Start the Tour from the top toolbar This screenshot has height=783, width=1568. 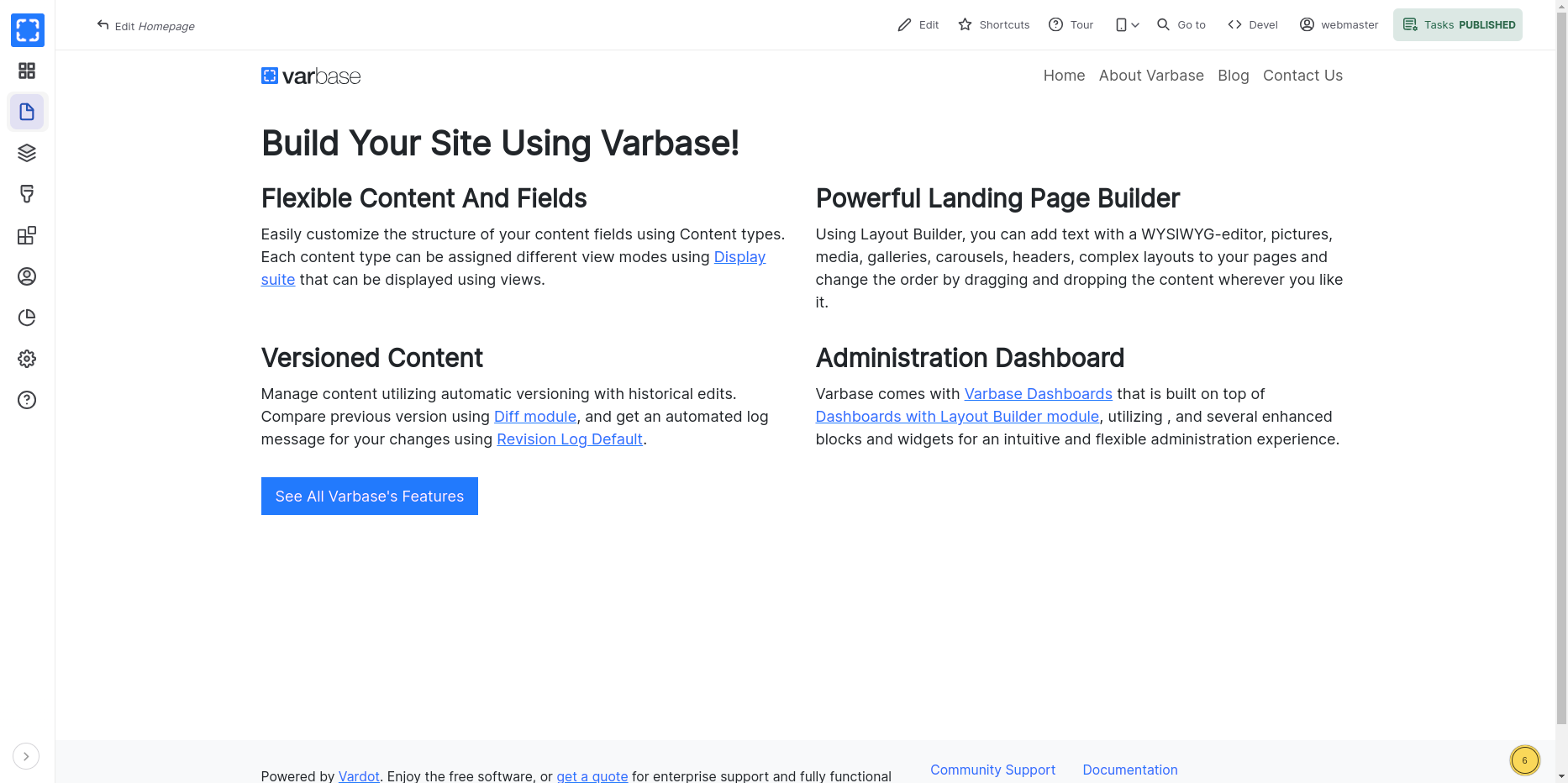tap(1071, 25)
